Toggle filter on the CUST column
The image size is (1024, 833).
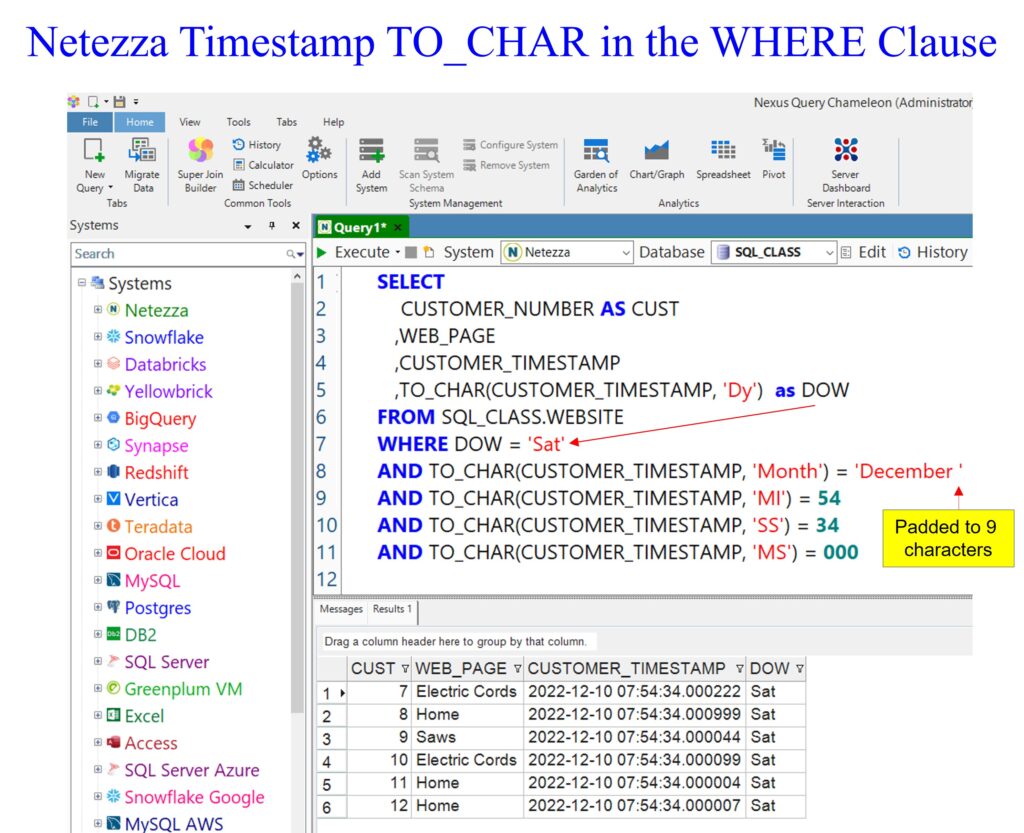(x=404, y=669)
